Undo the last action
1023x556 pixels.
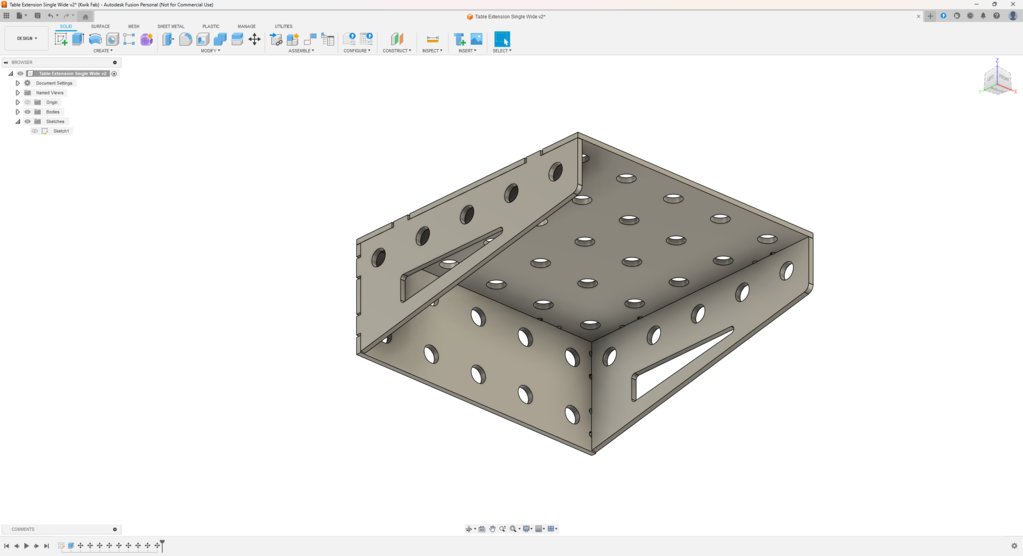tap(51, 16)
